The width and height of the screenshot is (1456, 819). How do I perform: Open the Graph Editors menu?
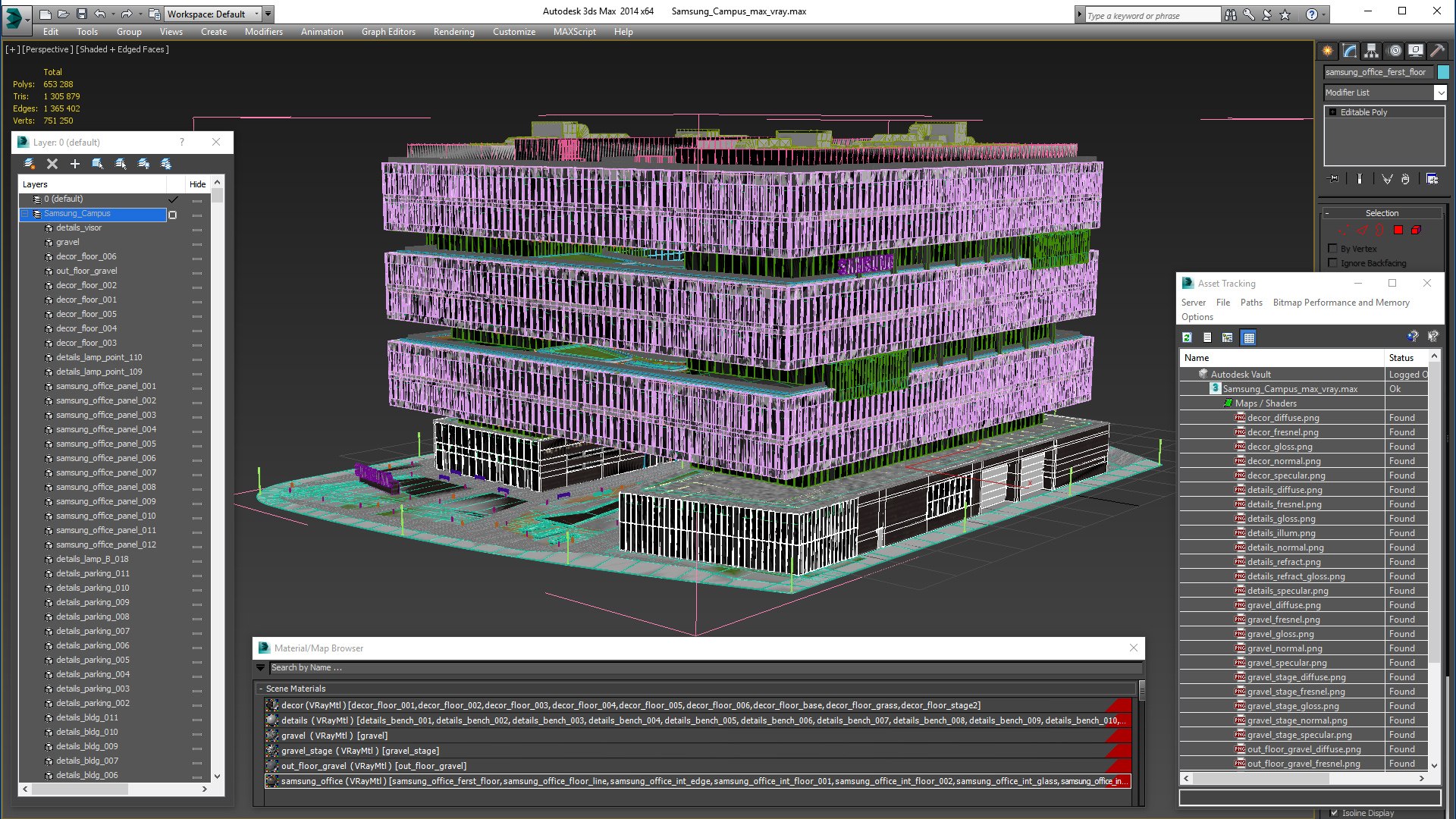tap(388, 32)
